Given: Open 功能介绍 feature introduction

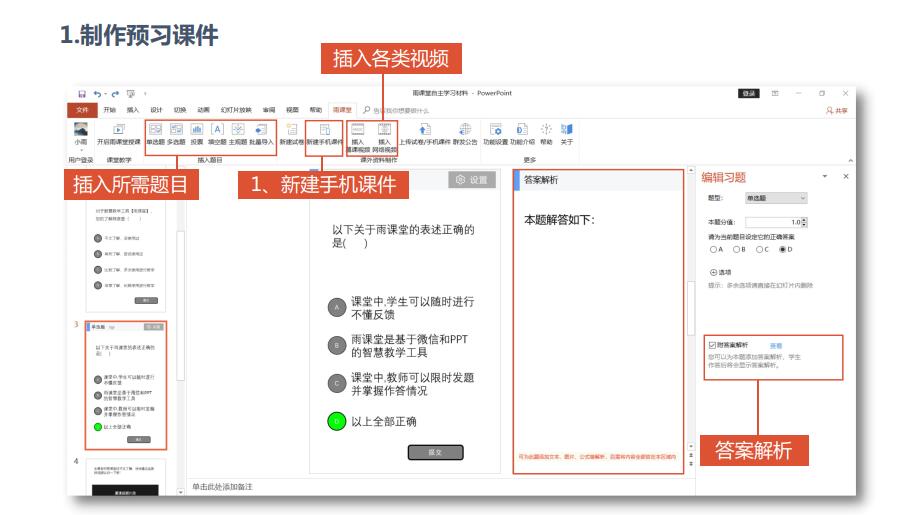Looking at the screenshot, I should tap(522, 134).
